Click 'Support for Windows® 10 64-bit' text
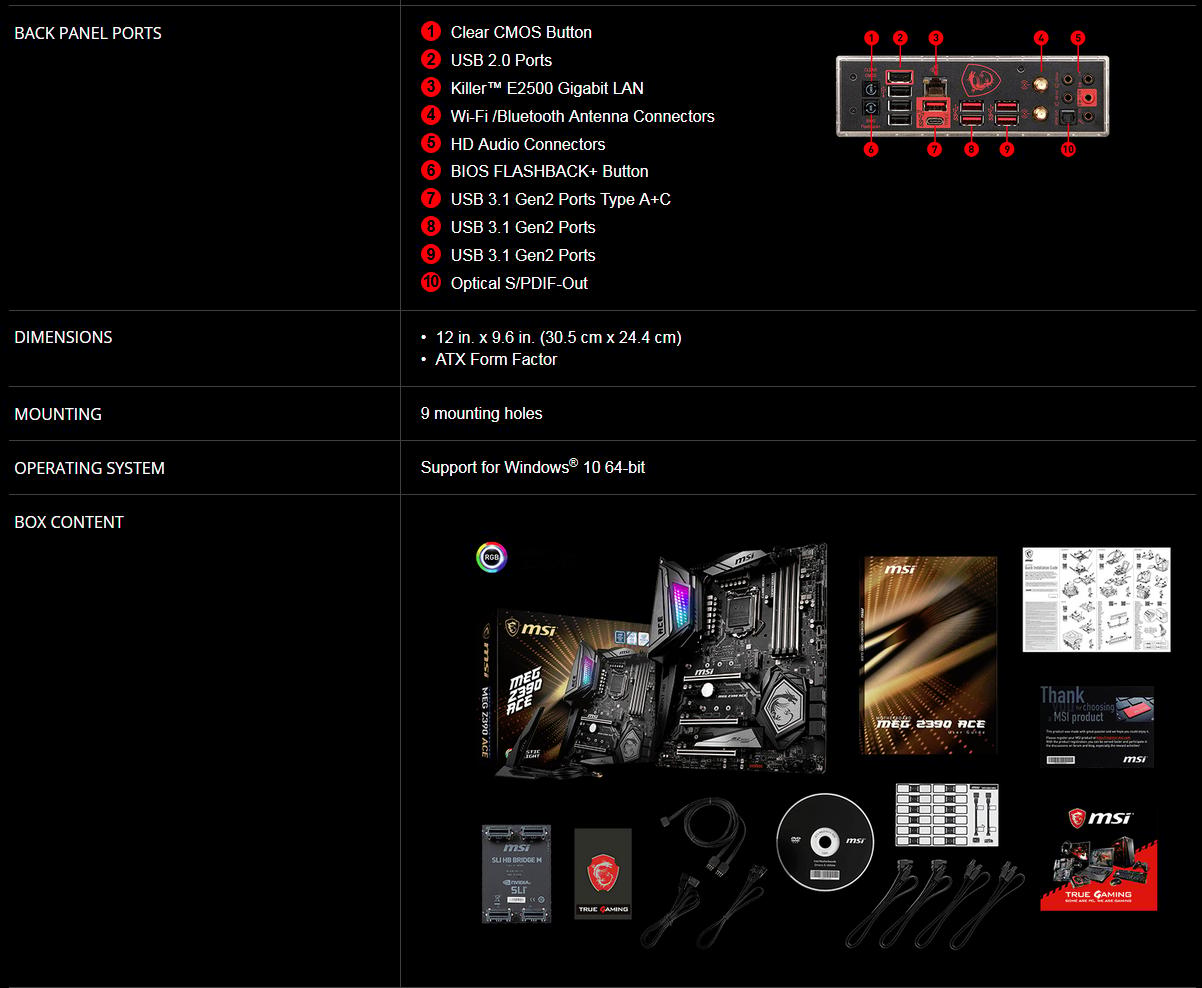This screenshot has height=988, width=1202. click(532, 466)
